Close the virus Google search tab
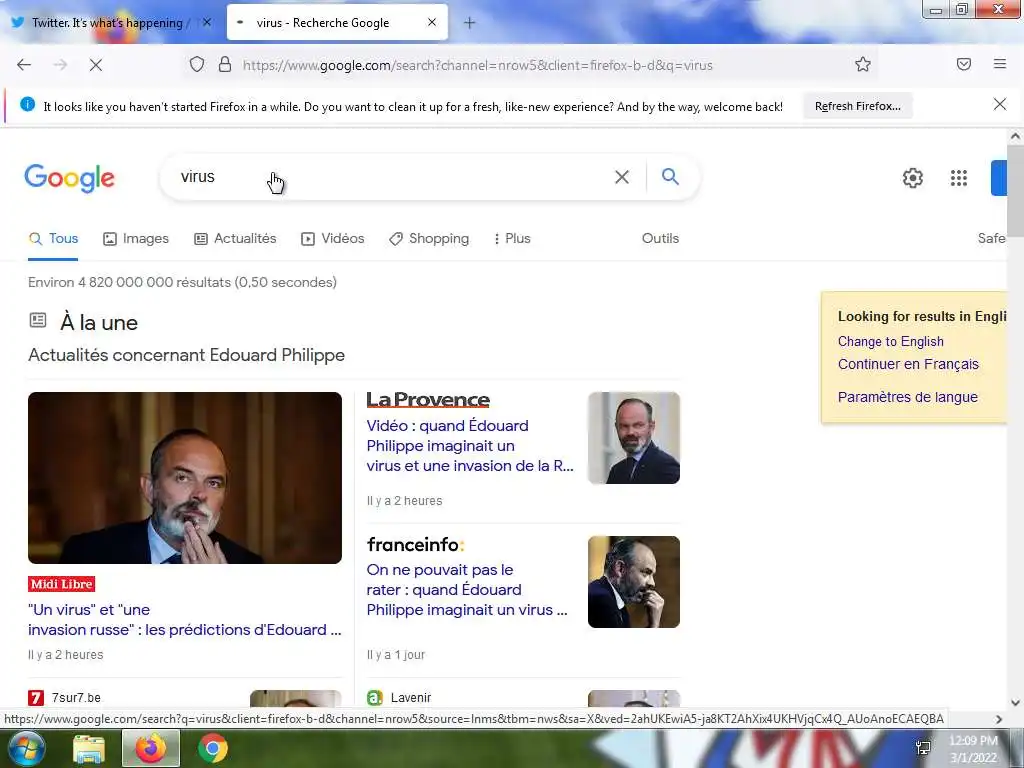Image resolution: width=1024 pixels, height=768 pixels. [x=432, y=22]
